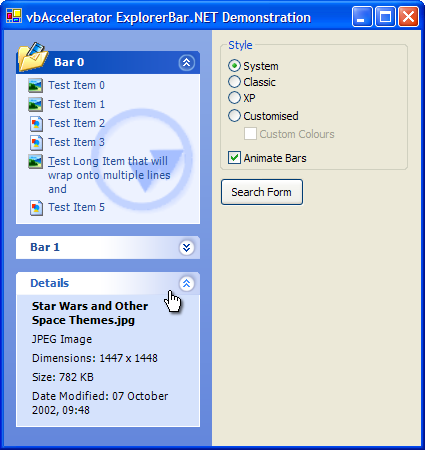Click the Style group label

pyautogui.click(x=240, y=45)
